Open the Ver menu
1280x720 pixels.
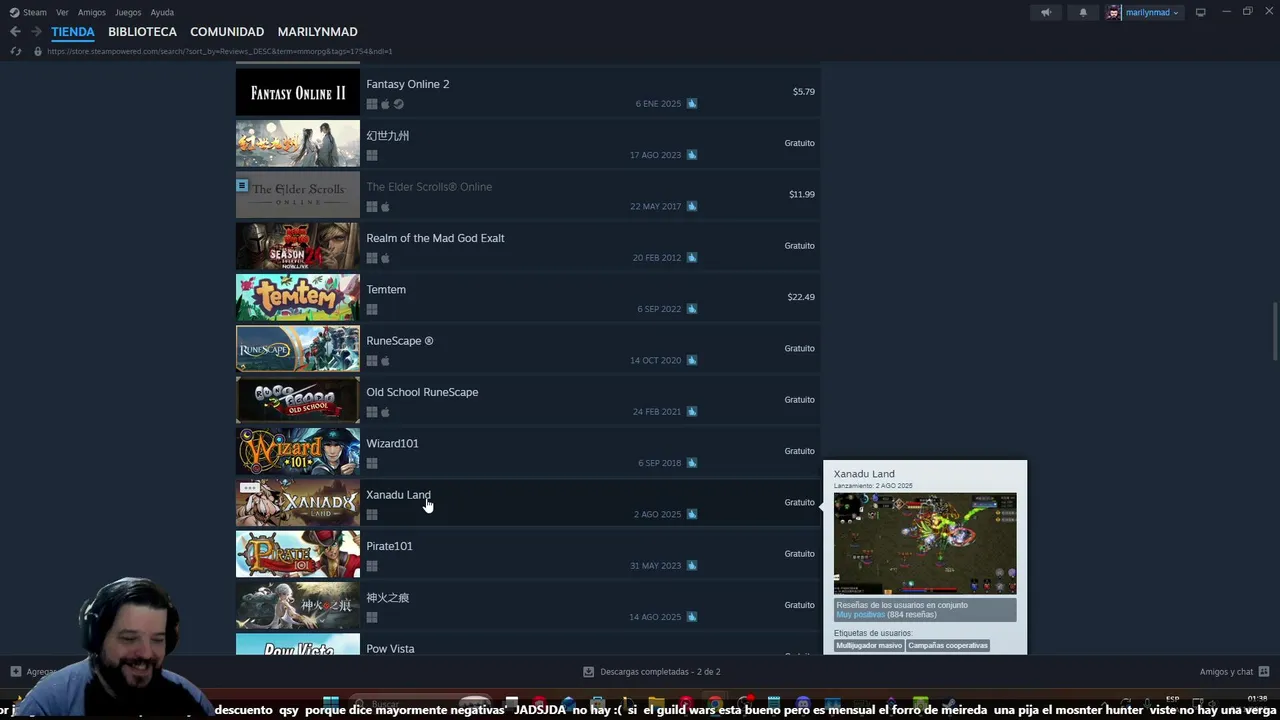[62, 12]
